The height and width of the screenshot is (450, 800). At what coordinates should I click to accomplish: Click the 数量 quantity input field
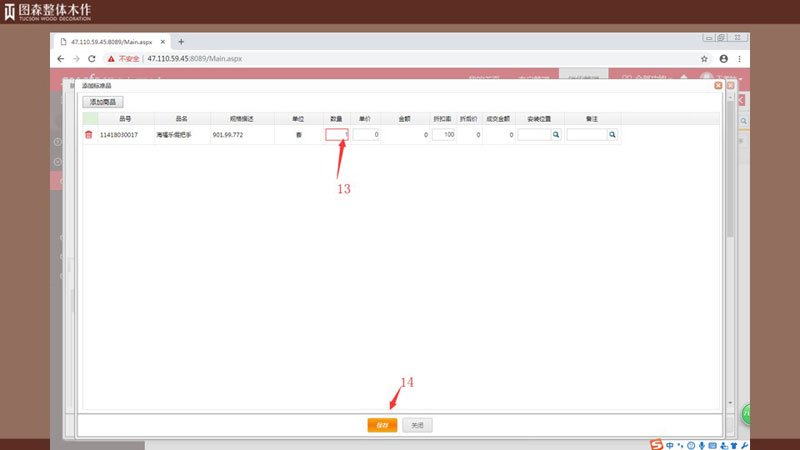(336, 134)
